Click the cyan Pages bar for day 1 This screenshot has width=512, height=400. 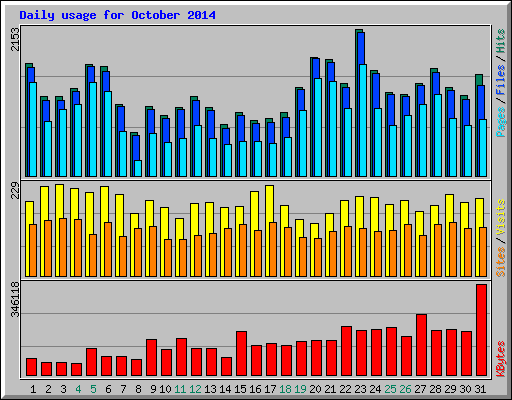33,129
